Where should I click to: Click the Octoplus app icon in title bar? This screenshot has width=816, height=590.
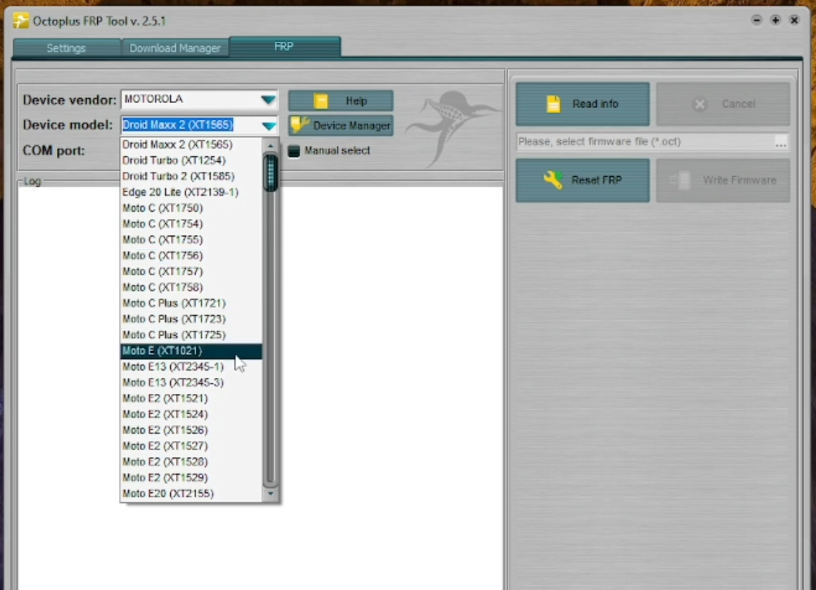click(x=21, y=21)
